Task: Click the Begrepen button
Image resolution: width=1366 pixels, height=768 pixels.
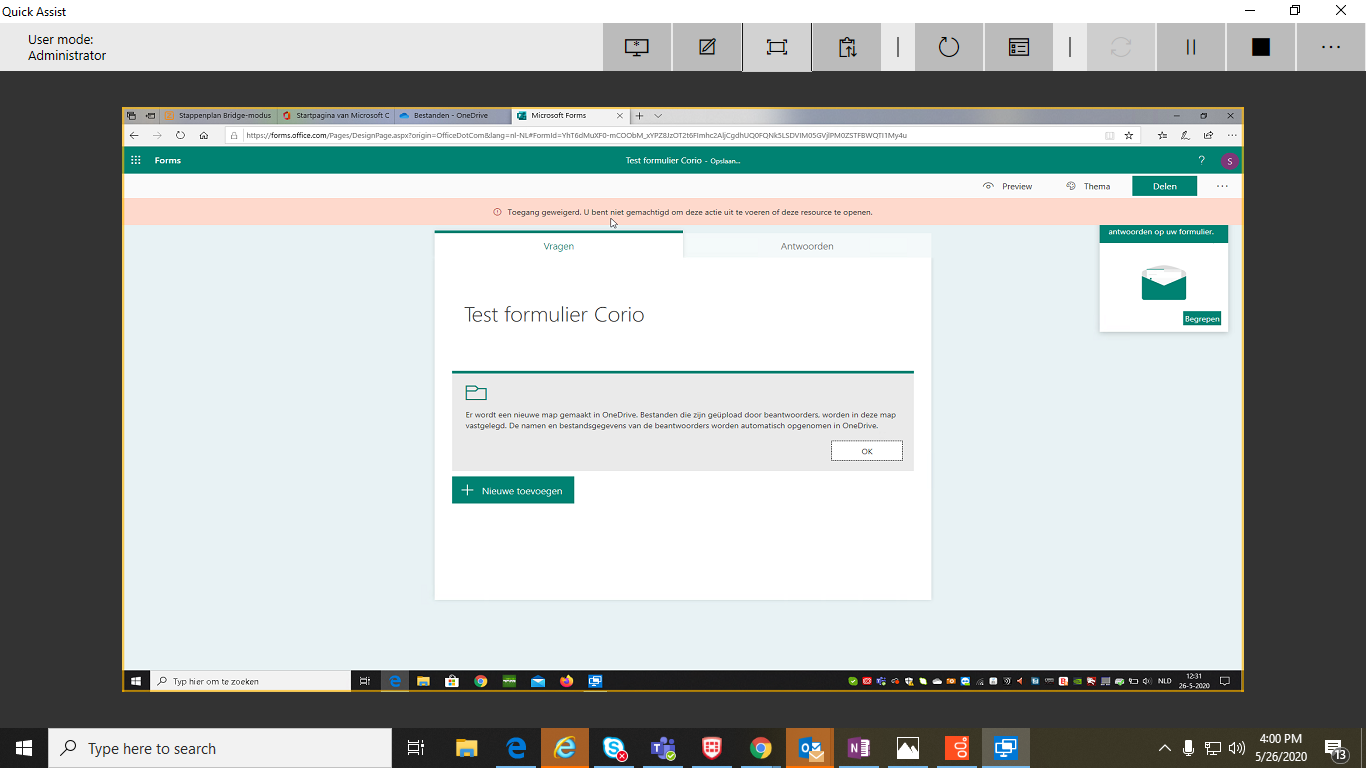Action: [1202, 318]
